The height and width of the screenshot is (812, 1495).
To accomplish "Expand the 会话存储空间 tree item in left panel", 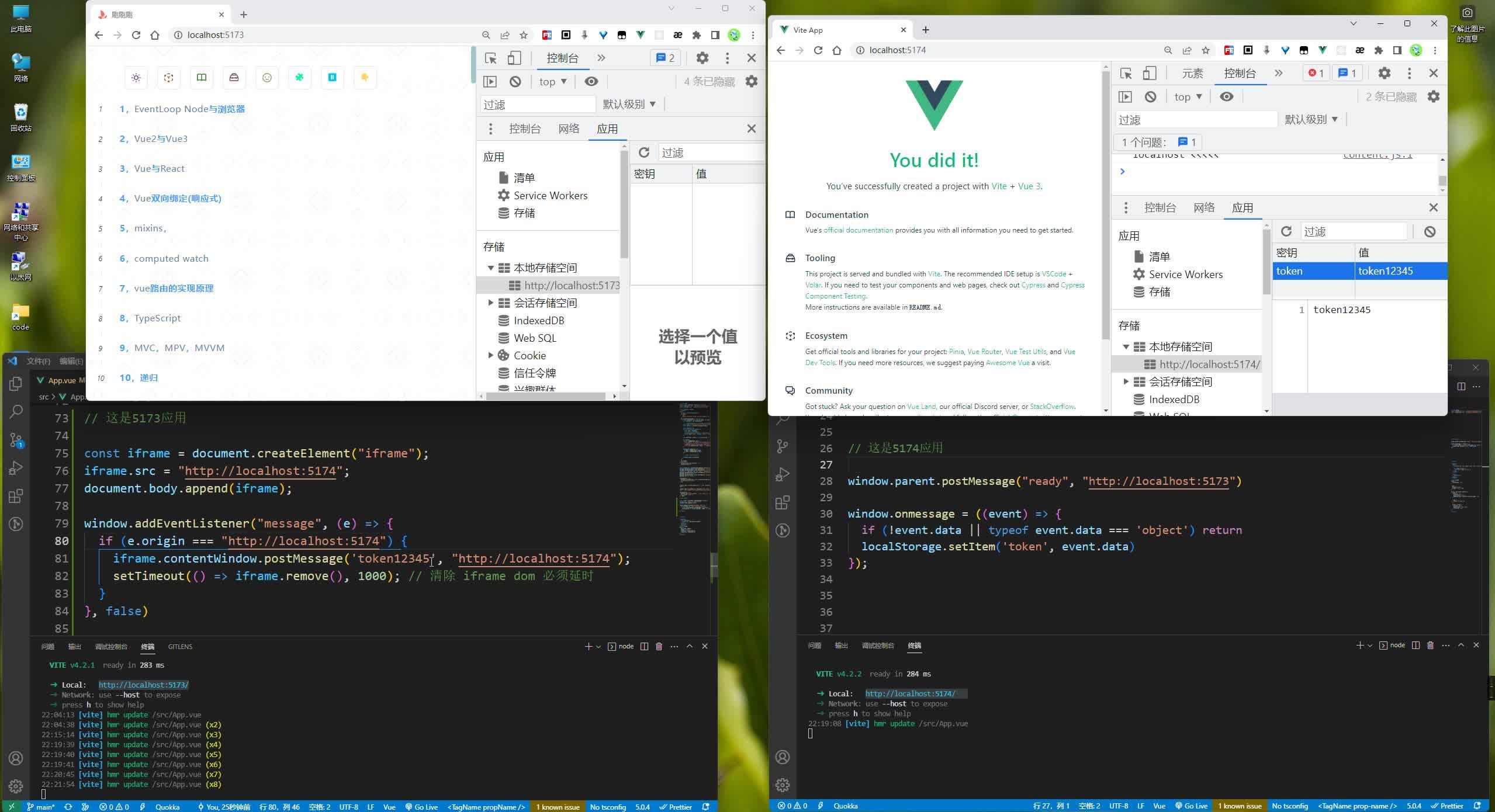I will coord(490,303).
